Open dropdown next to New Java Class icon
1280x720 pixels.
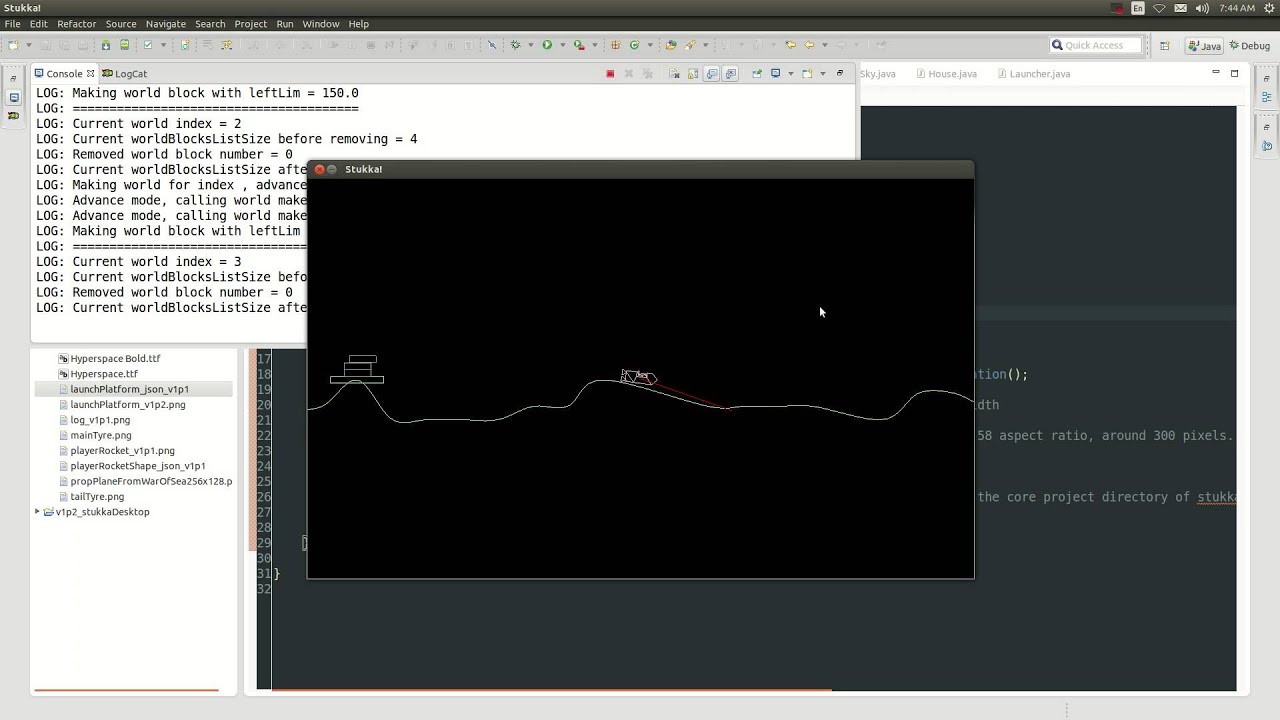coord(650,45)
